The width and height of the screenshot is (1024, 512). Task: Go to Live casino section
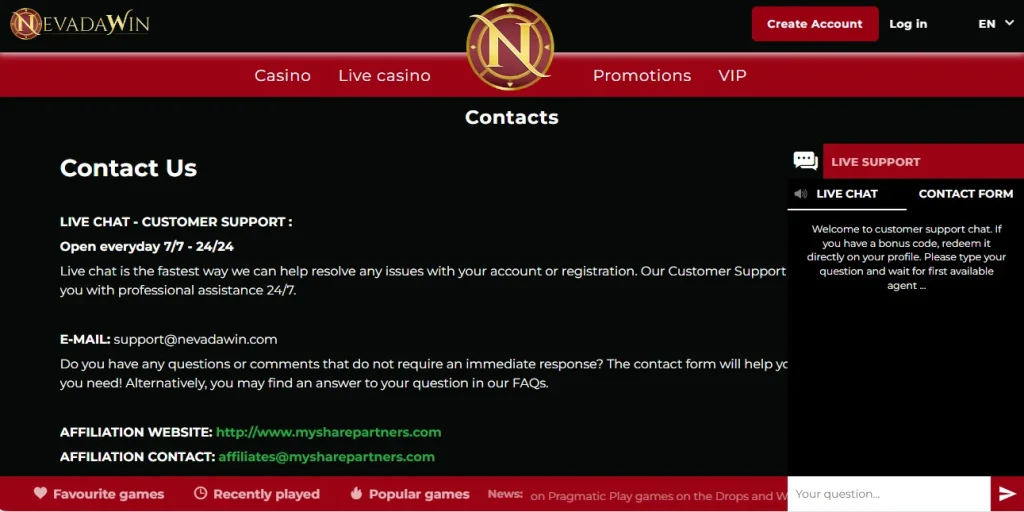coord(384,76)
